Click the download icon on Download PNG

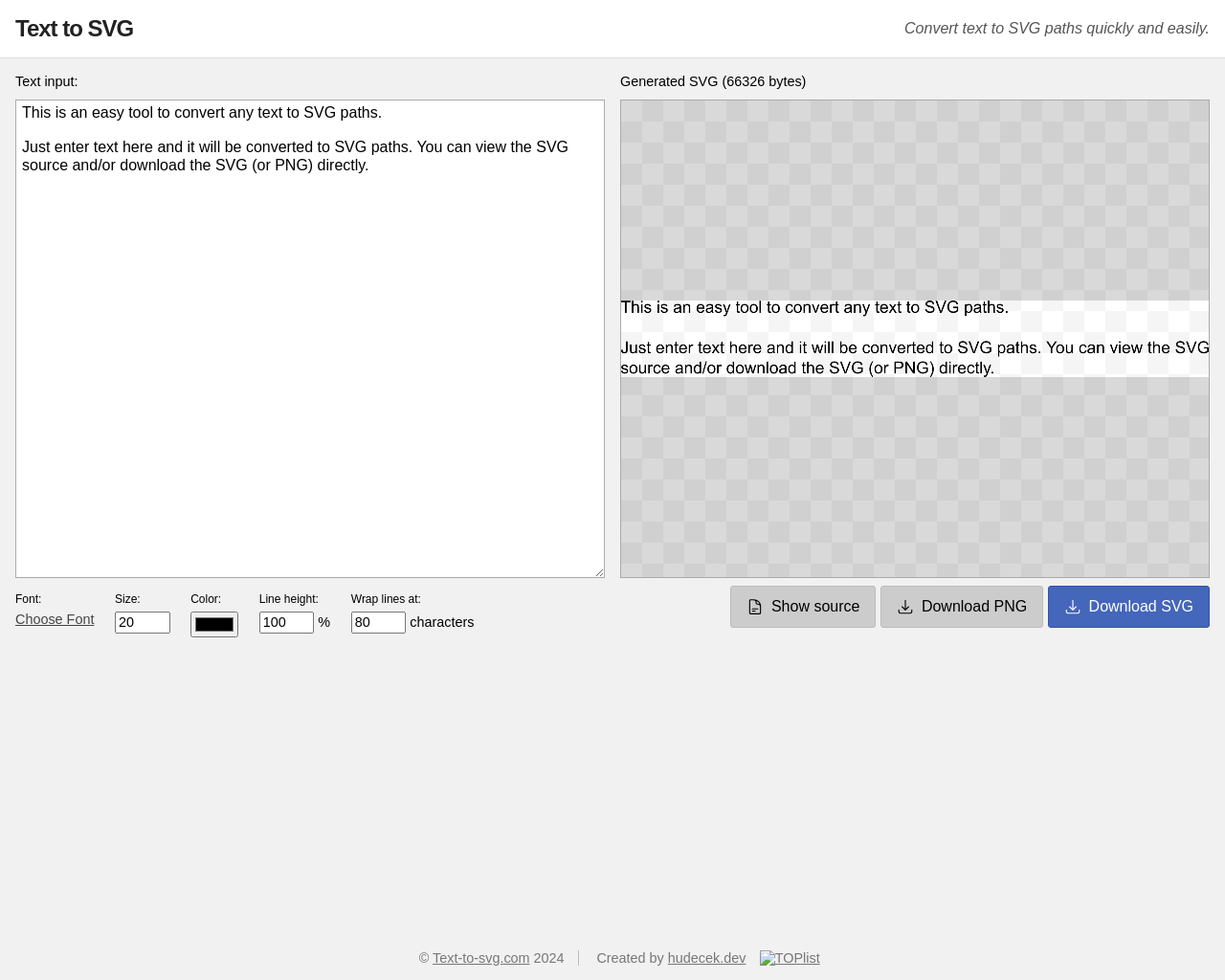pyautogui.click(x=905, y=607)
